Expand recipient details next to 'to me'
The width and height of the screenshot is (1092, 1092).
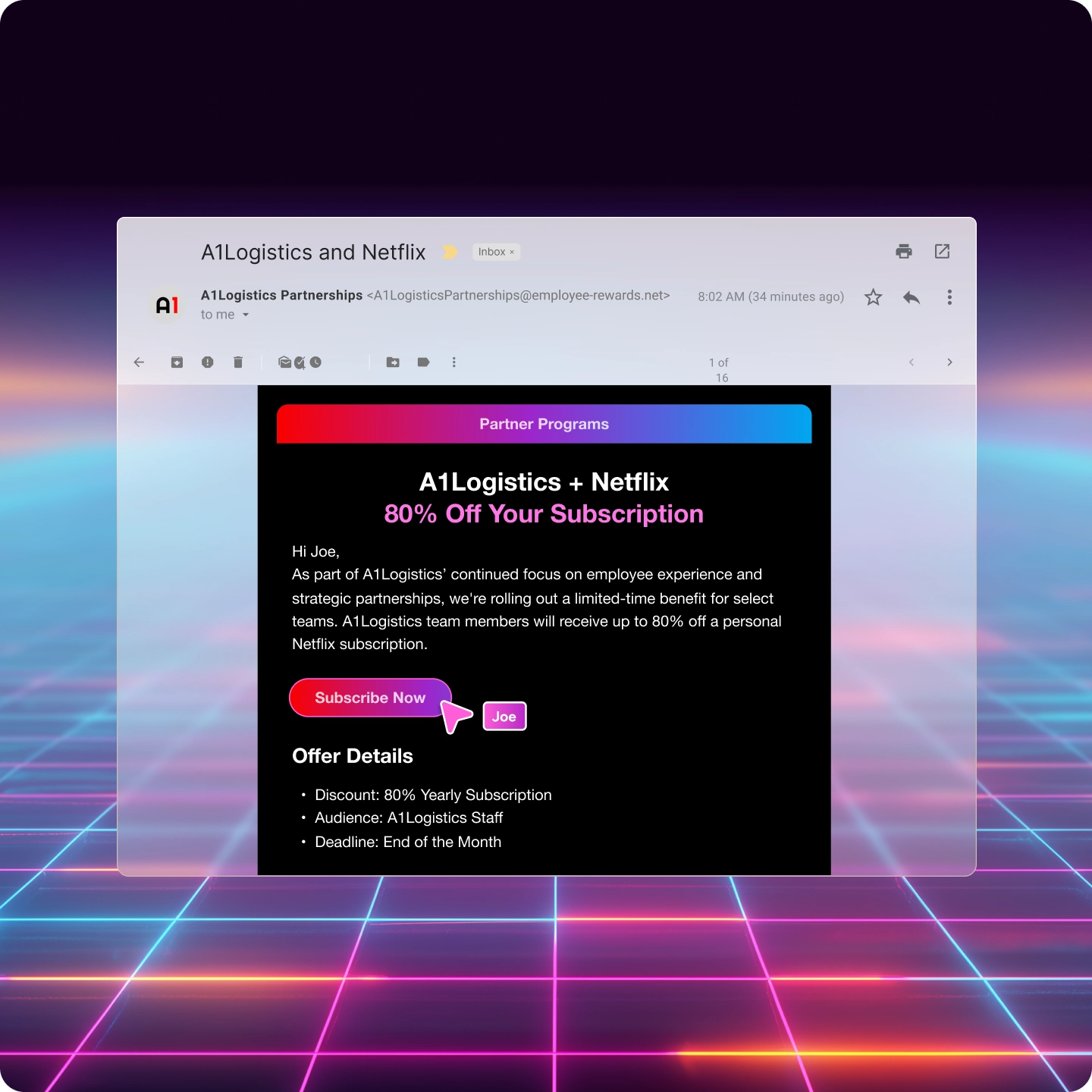click(x=246, y=315)
